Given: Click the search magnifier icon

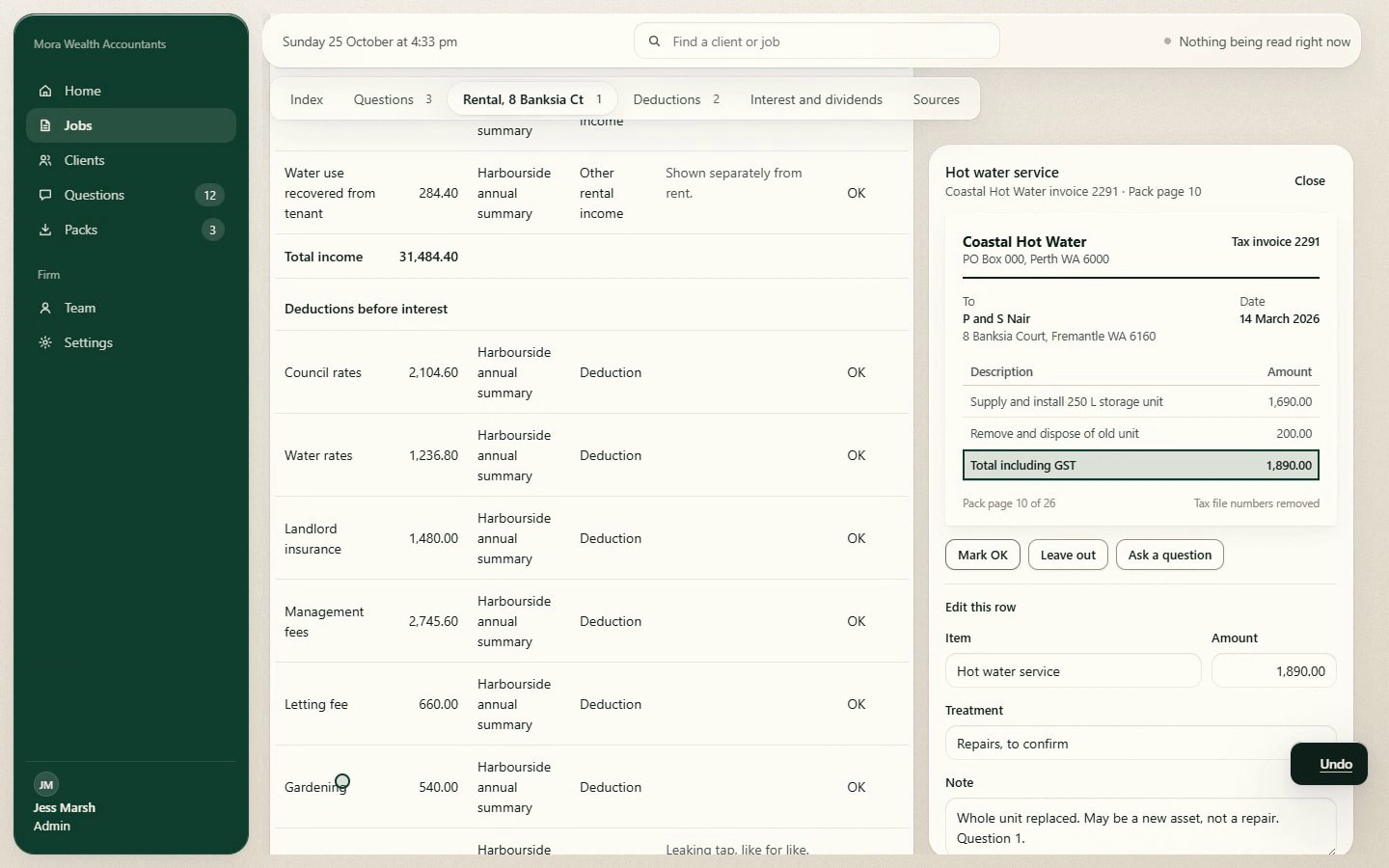Looking at the screenshot, I should click(654, 41).
